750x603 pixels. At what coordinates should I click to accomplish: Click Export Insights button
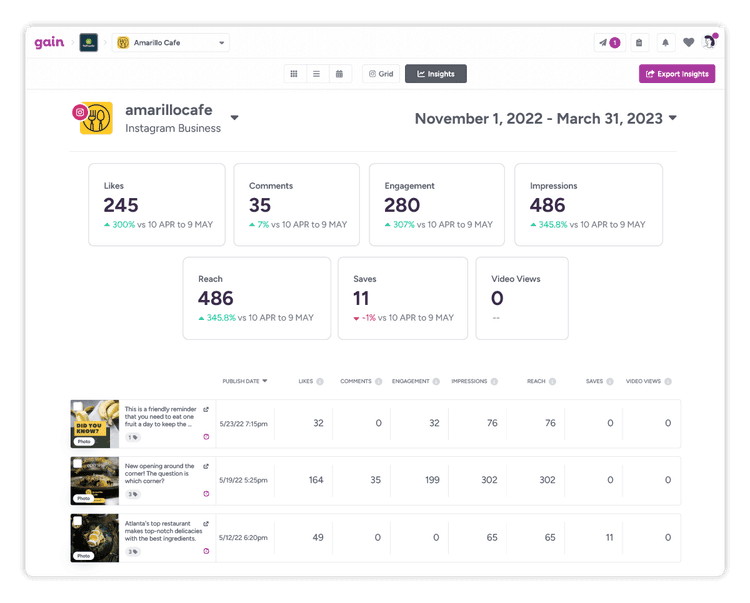(677, 74)
